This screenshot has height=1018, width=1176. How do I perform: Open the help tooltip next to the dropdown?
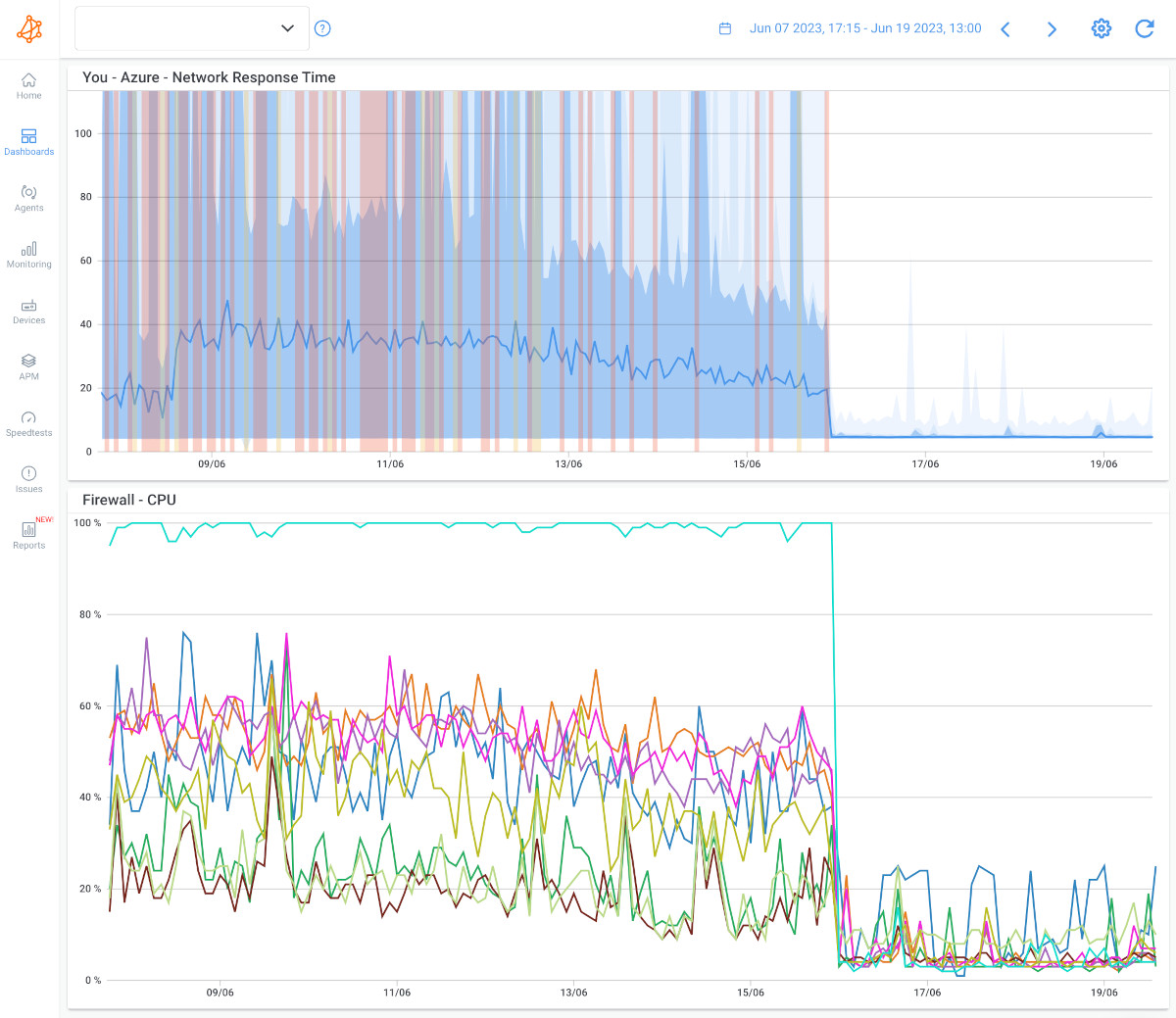(x=322, y=27)
